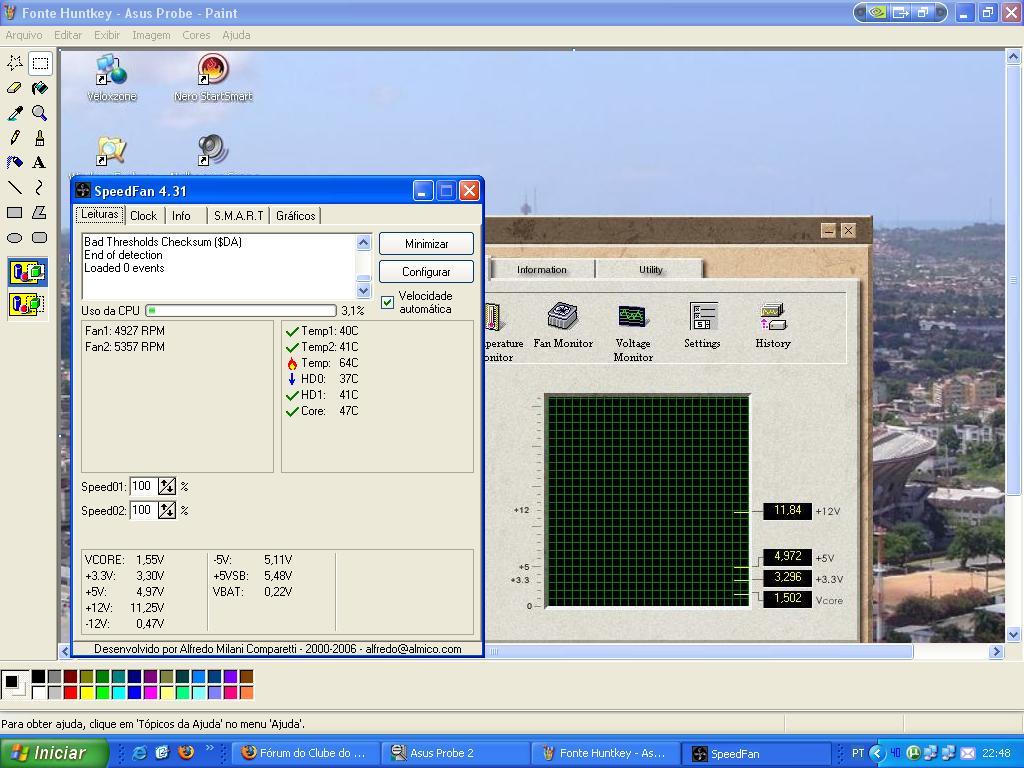Open the Editar menu

(x=68, y=35)
